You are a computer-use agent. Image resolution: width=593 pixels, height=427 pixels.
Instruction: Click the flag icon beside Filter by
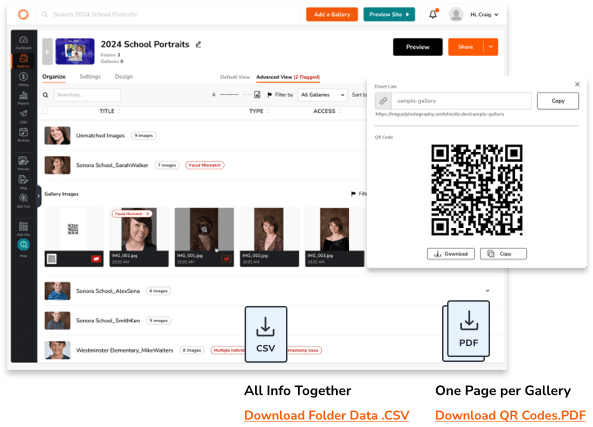tap(270, 95)
